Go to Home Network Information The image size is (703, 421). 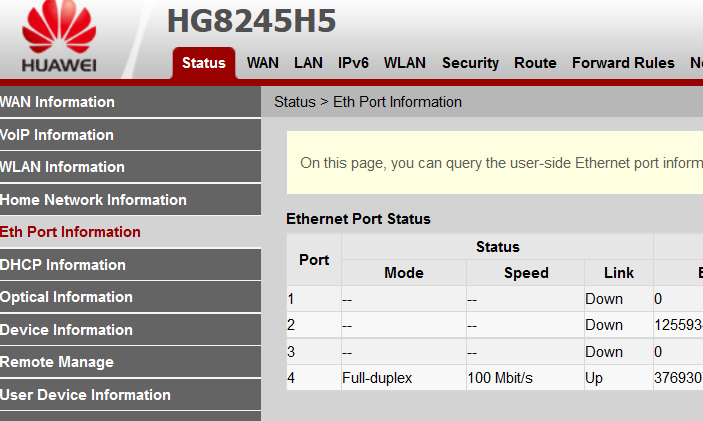[x=130, y=200]
